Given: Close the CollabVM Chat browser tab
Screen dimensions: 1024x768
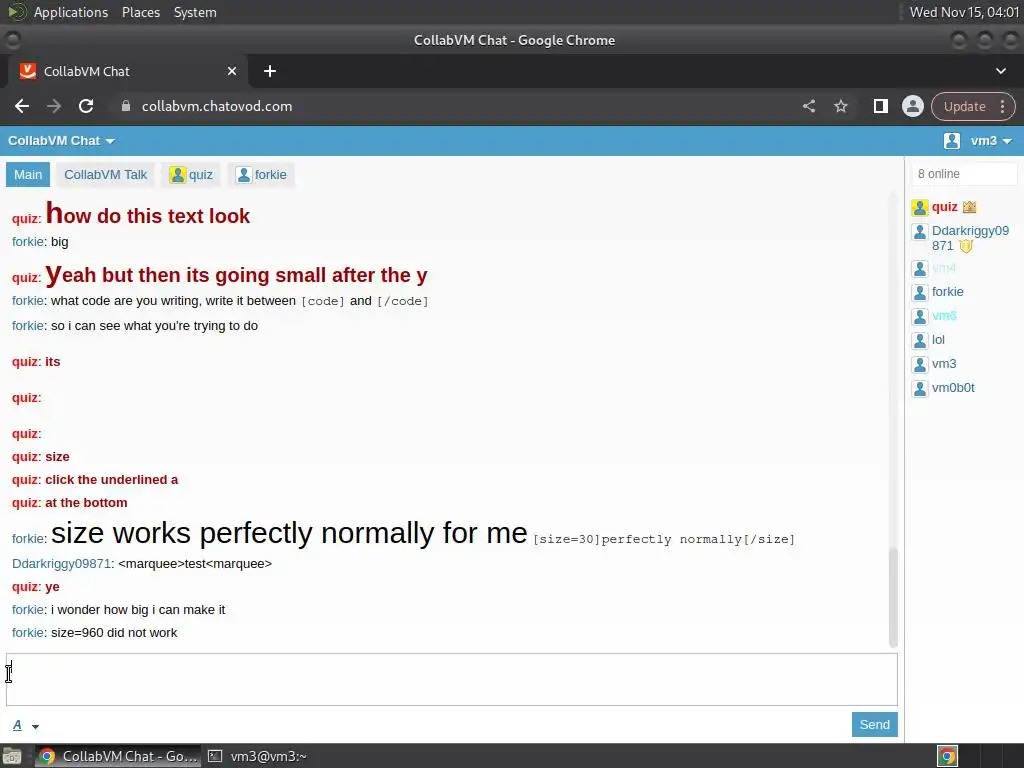Looking at the screenshot, I should 232,71.
